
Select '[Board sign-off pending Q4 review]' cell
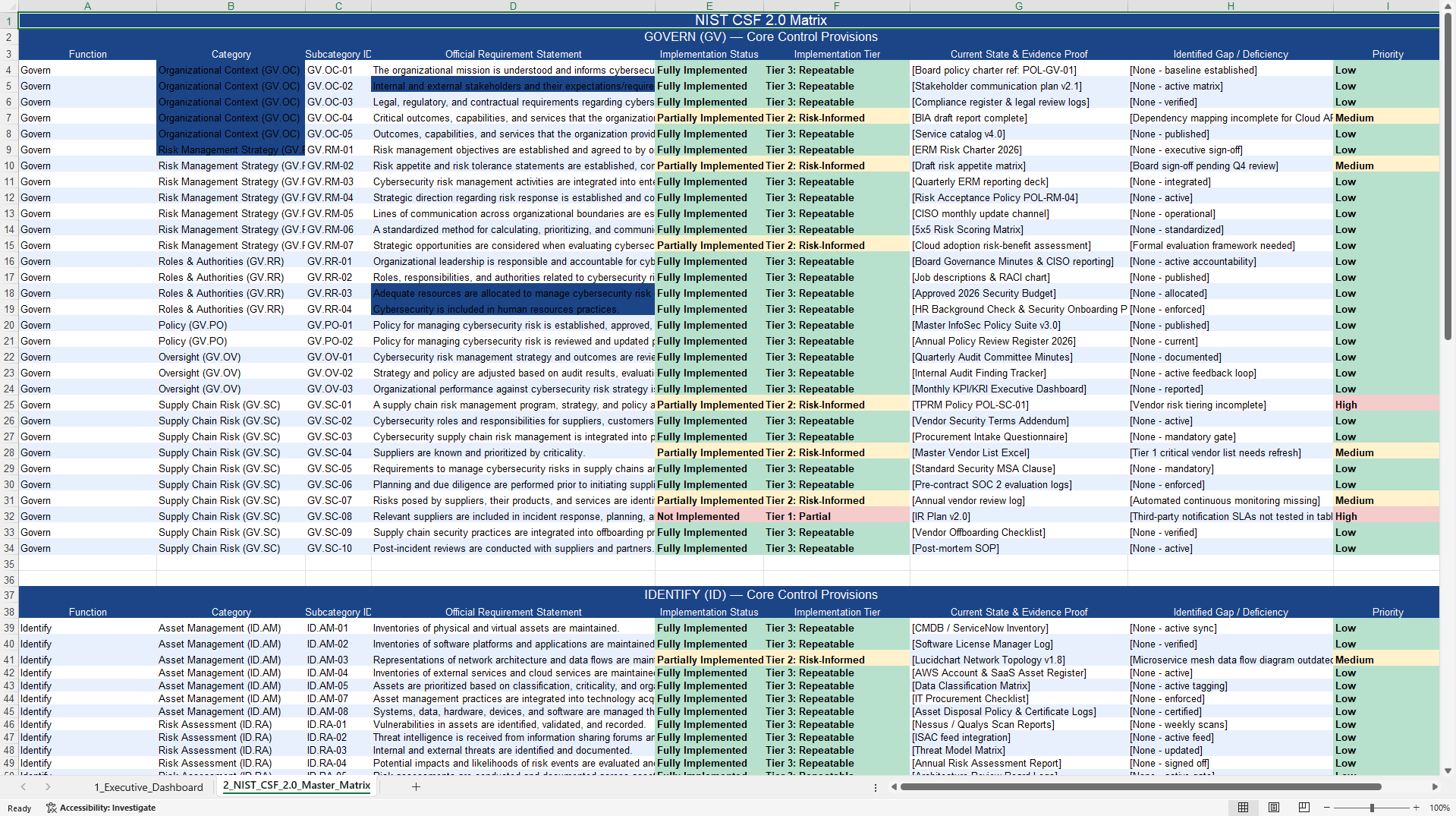[x=1230, y=166]
